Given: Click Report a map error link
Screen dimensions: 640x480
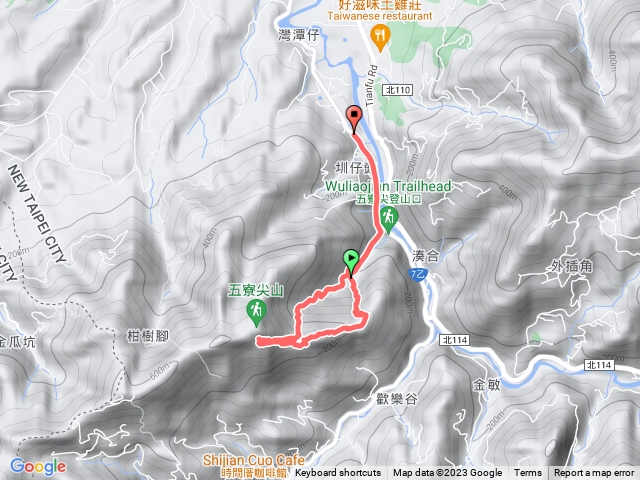Looking at the screenshot, I should tap(593, 473).
